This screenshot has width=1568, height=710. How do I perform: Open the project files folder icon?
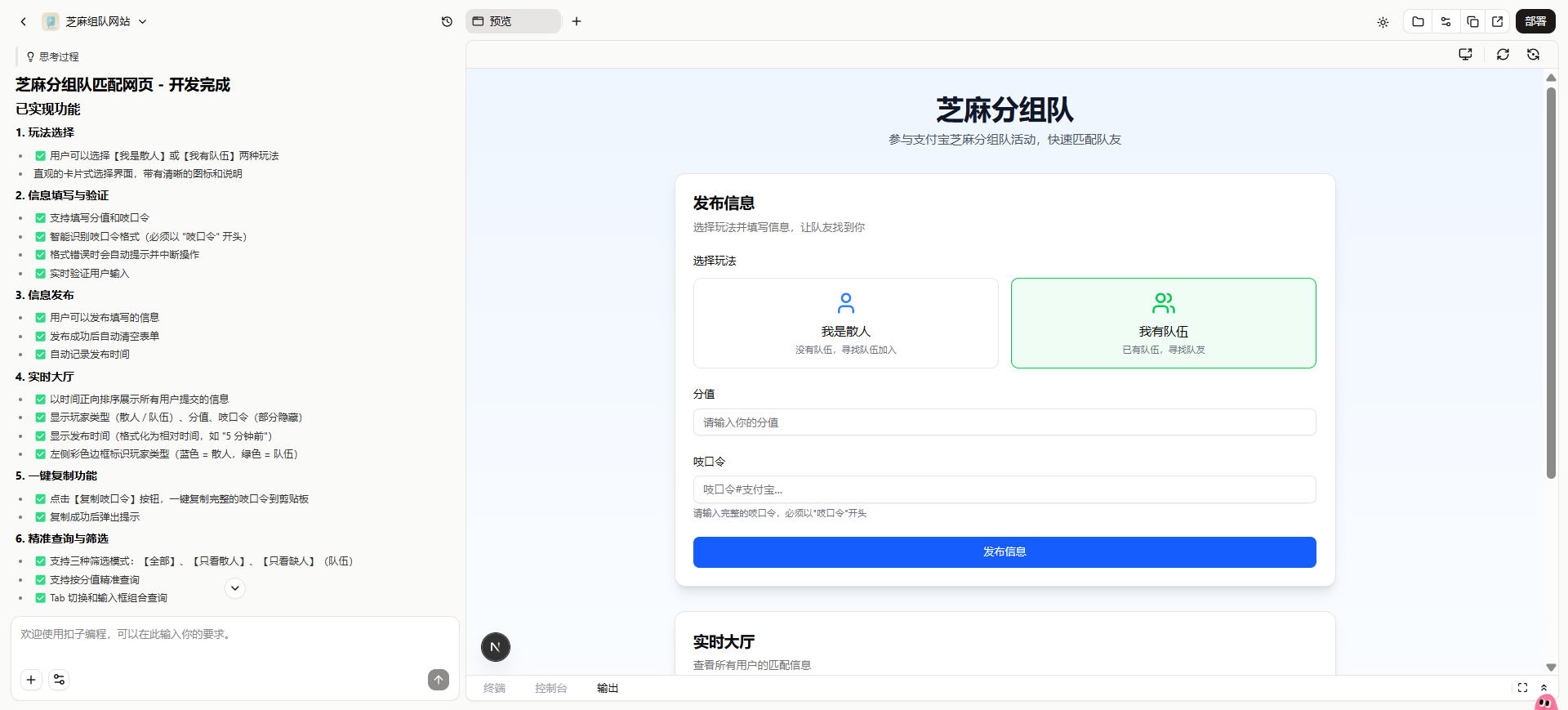coord(1418,22)
